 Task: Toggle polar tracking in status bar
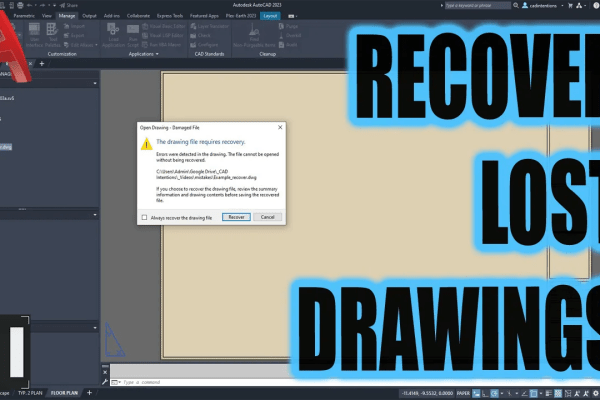click(495, 393)
